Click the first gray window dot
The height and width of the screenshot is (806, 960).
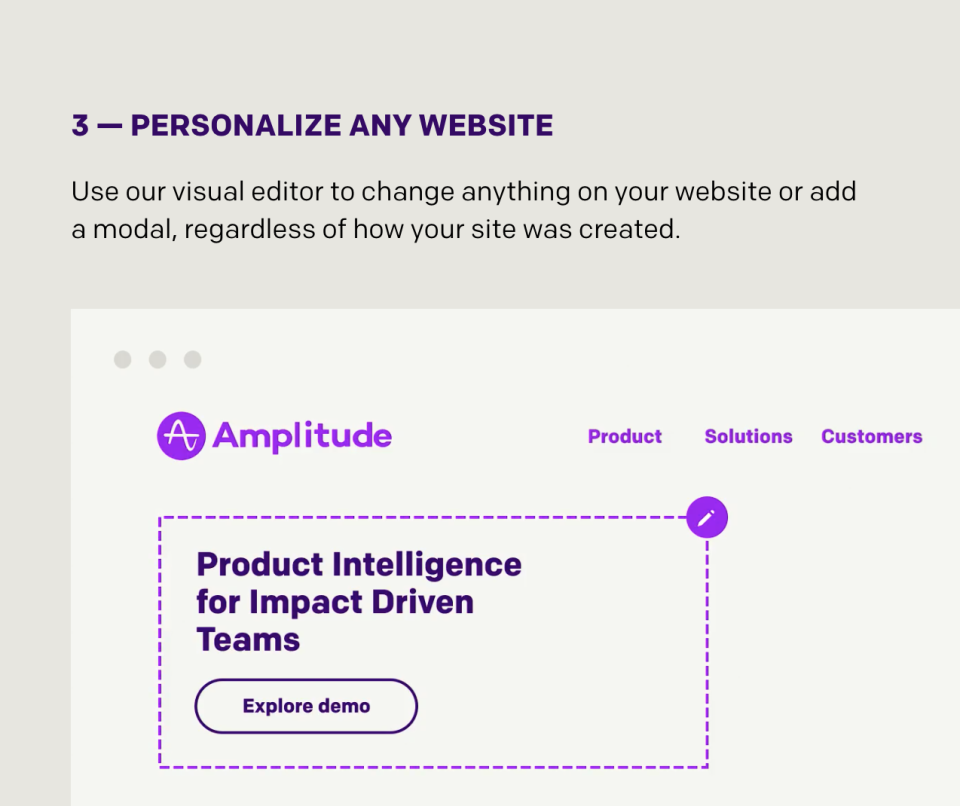(x=122, y=360)
